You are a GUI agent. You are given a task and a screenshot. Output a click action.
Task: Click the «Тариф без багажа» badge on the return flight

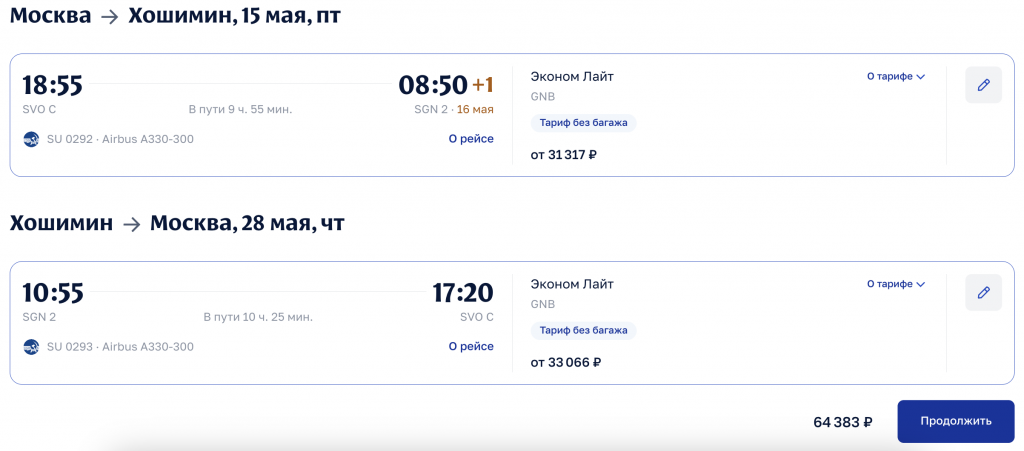[583, 330]
